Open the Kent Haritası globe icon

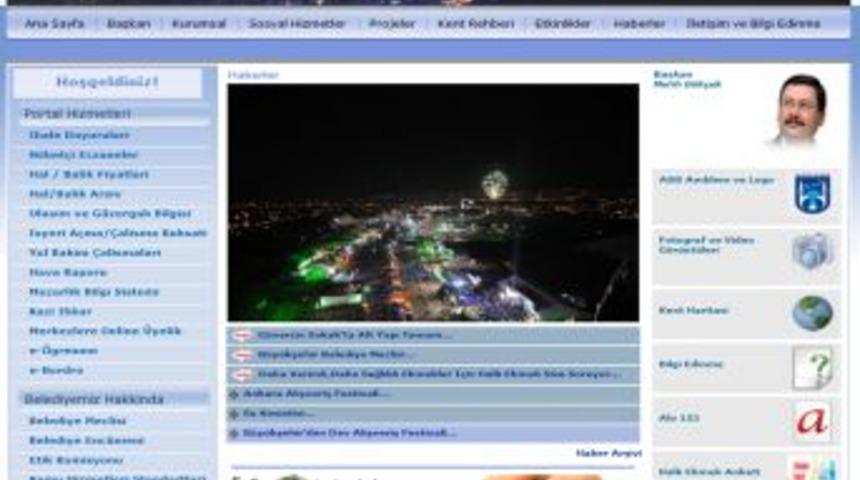point(812,313)
